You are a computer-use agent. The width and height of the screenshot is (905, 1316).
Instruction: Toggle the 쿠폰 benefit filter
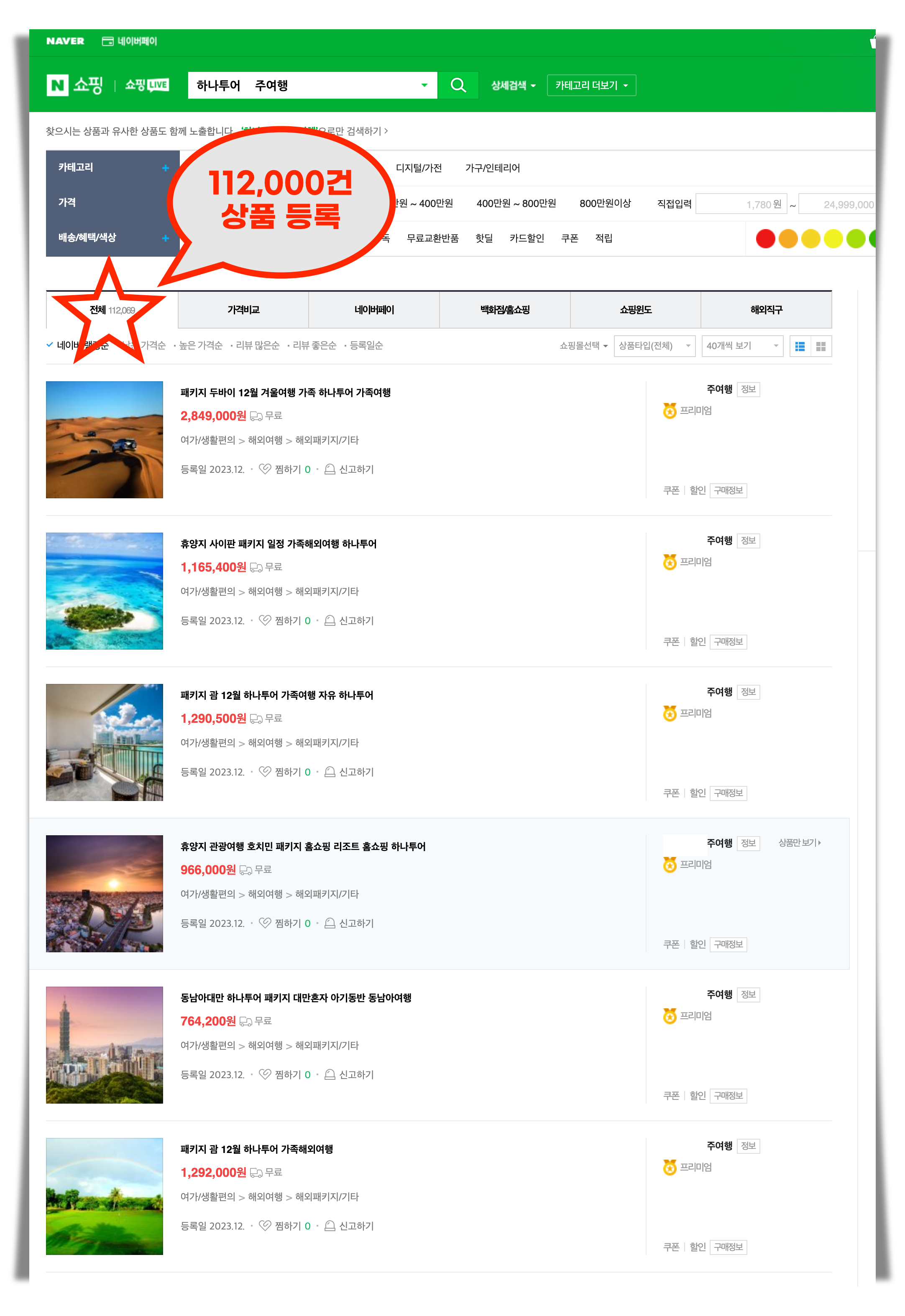coord(569,238)
